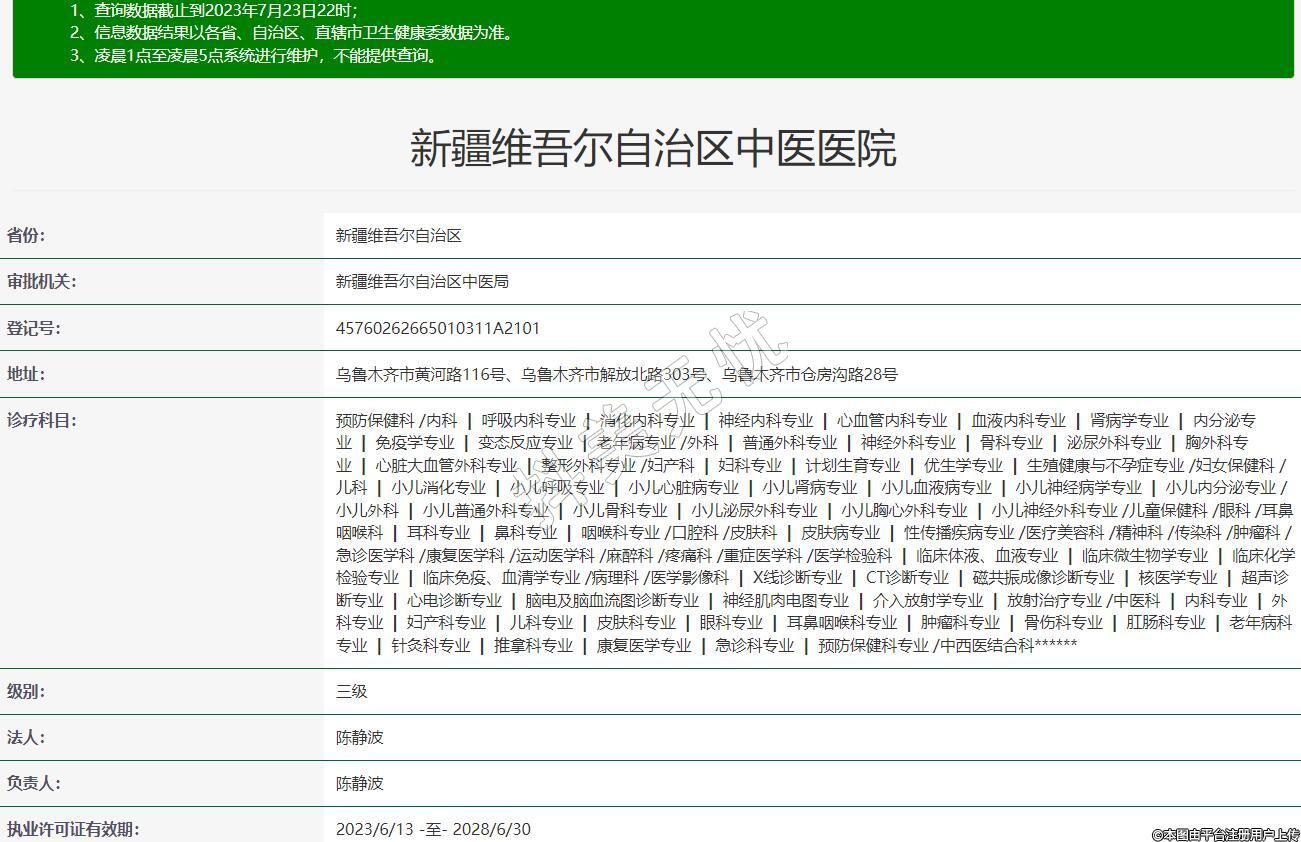
Task: Select the approving authority value 新疆维吾尔自治区中医局
Action: pos(422,282)
